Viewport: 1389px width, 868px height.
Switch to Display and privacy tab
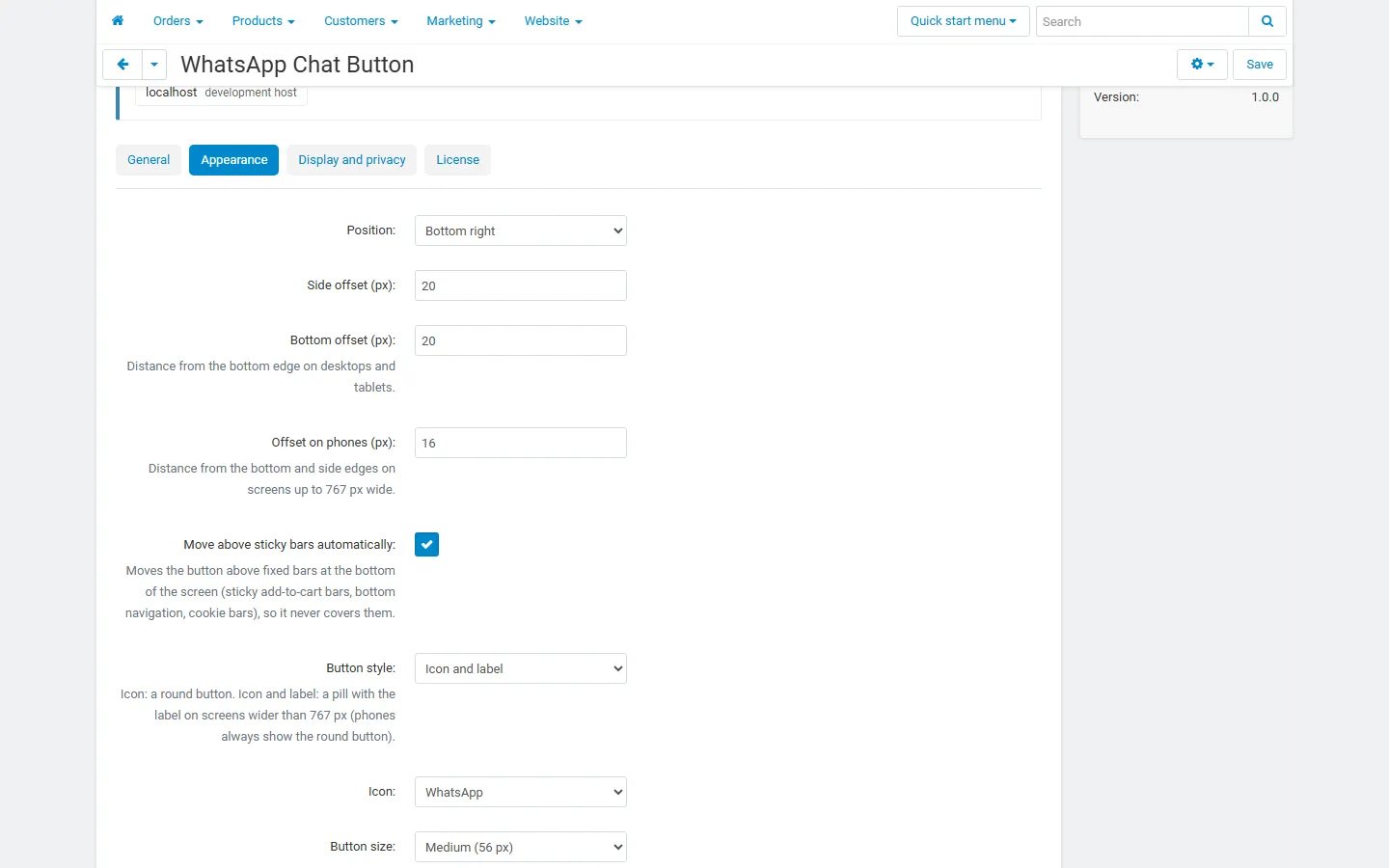(x=352, y=160)
